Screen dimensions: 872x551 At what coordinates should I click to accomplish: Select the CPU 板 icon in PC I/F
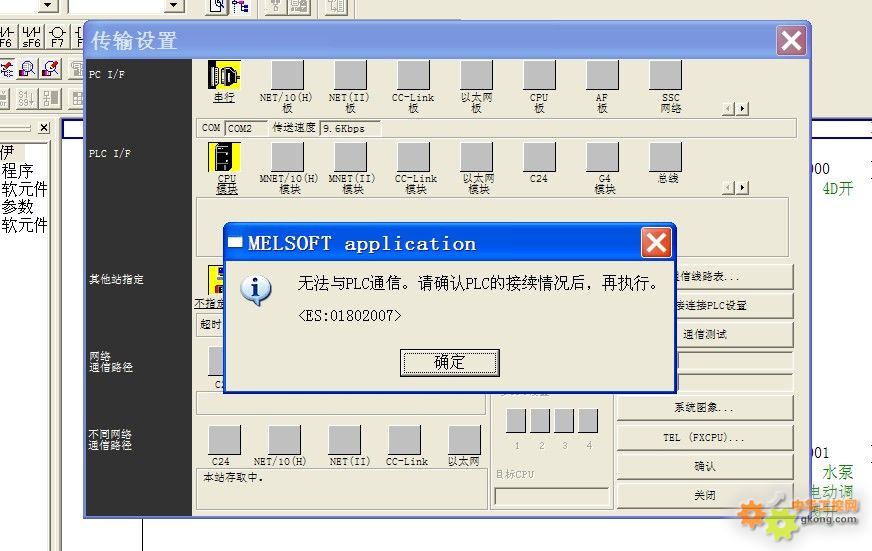pyautogui.click(x=539, y=75)
